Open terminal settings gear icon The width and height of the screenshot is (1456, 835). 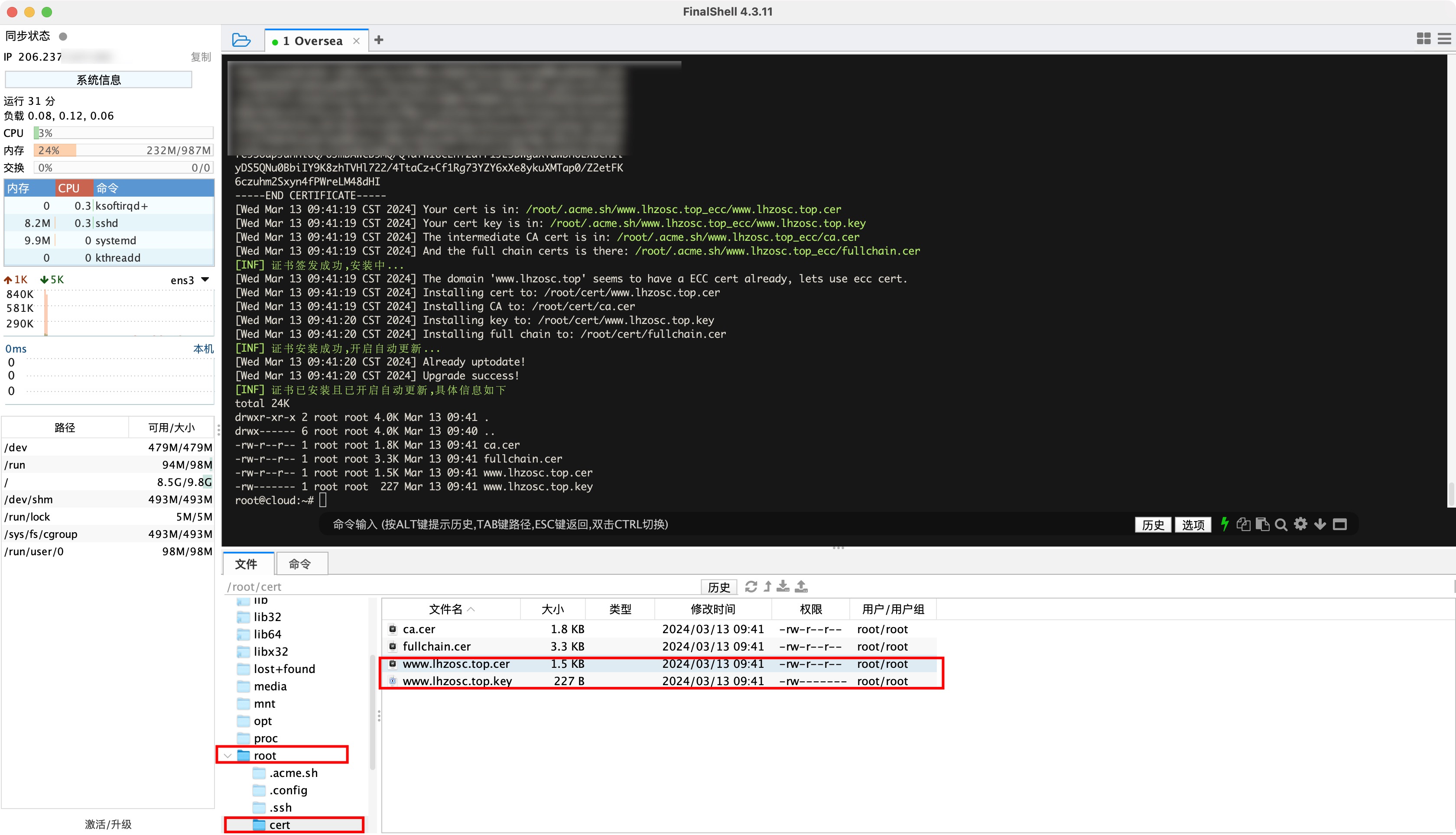[1300, 524]
